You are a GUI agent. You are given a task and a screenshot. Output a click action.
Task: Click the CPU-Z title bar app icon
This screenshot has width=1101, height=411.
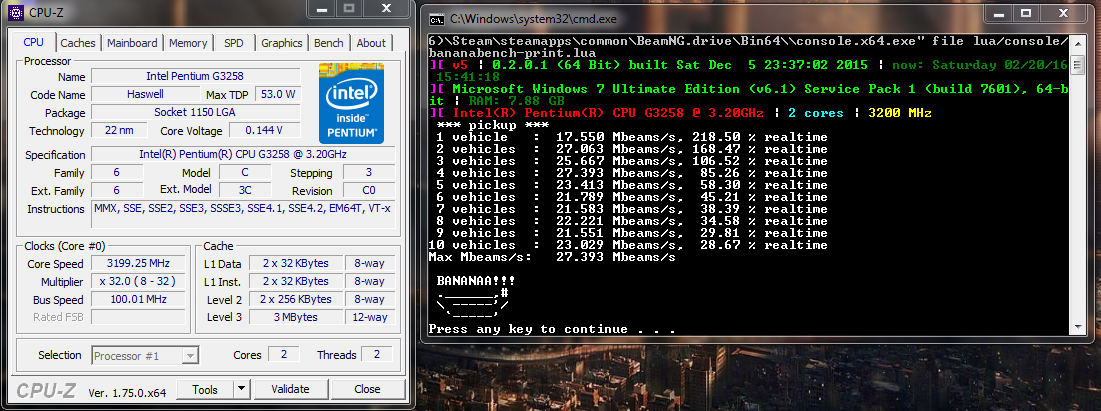click(x=17, y=13)
